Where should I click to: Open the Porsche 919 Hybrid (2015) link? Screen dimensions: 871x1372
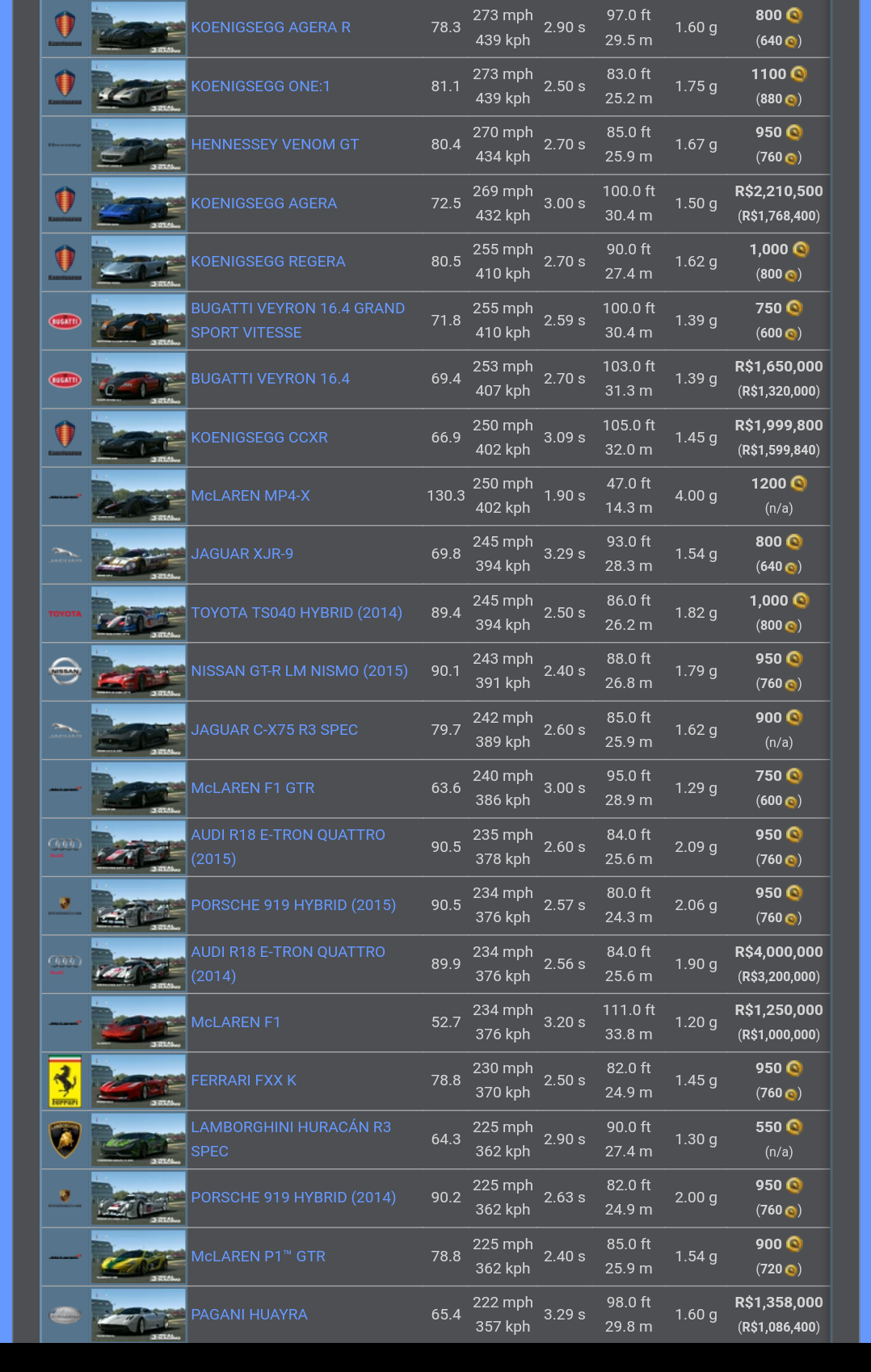(293, 905)
